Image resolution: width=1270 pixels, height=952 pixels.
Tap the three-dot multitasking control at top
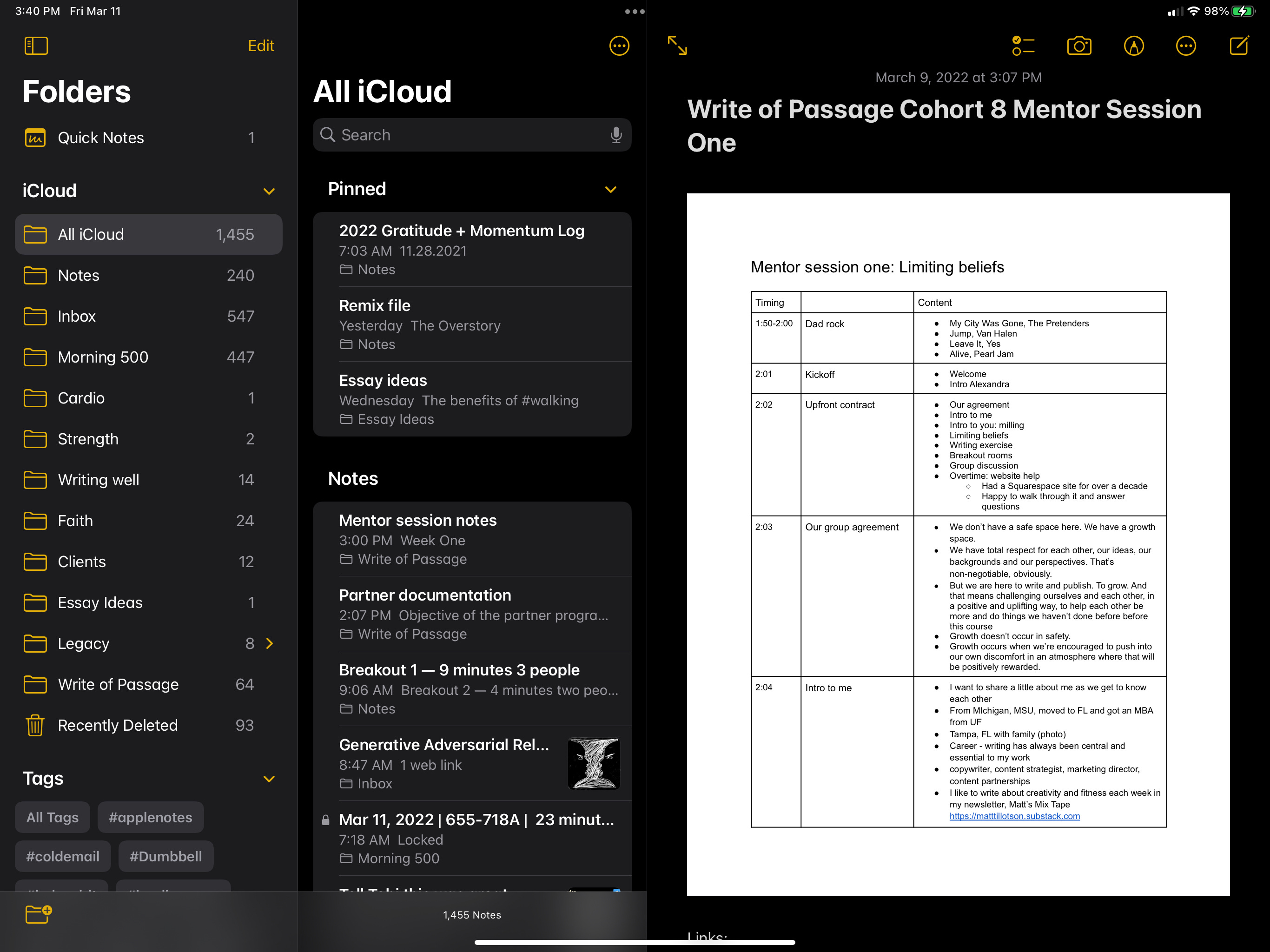coord(635,12)
